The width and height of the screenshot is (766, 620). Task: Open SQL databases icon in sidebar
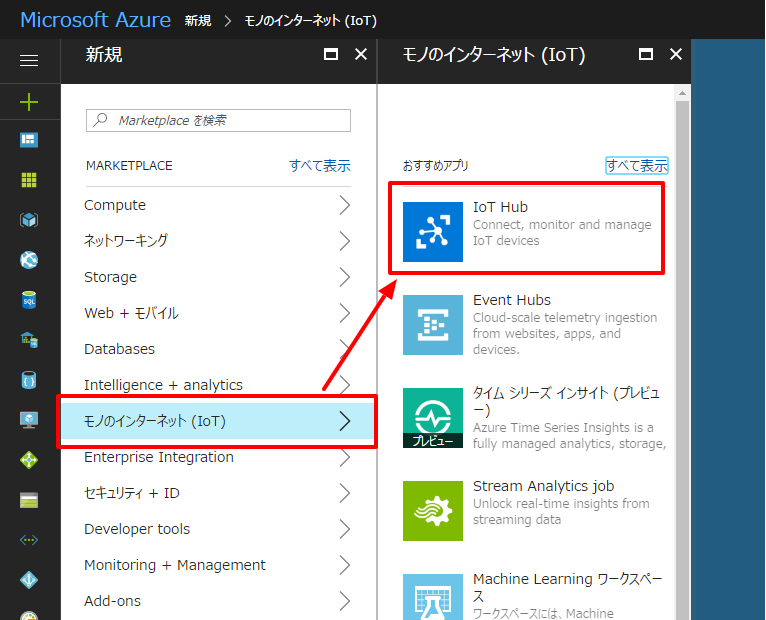pyautogui.click(x=29, y=300)
